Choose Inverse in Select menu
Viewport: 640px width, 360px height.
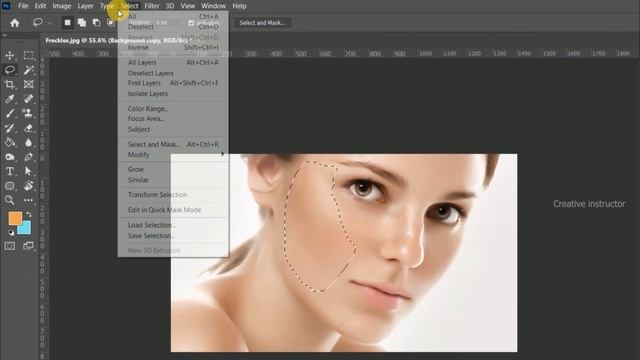173,47
